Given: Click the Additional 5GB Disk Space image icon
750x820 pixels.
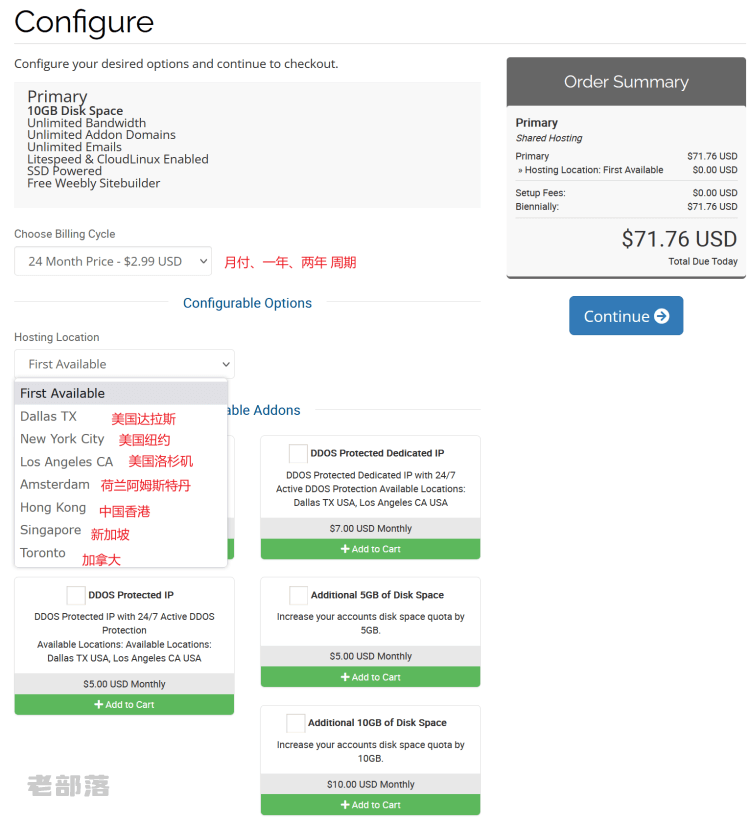Looking at the screenshot, I should (x=298, y=595).
